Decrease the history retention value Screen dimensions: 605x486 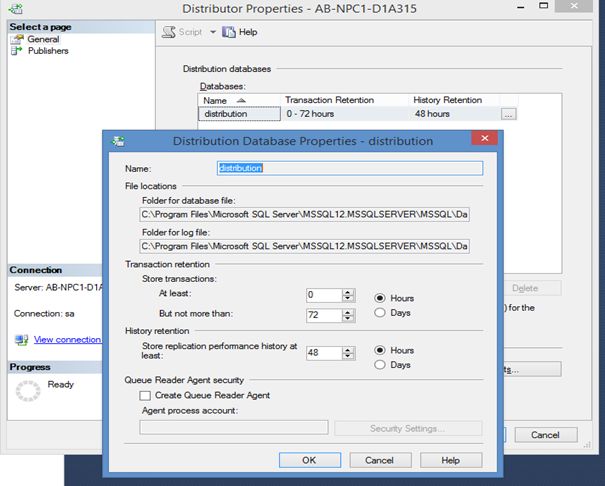[348, 356]
